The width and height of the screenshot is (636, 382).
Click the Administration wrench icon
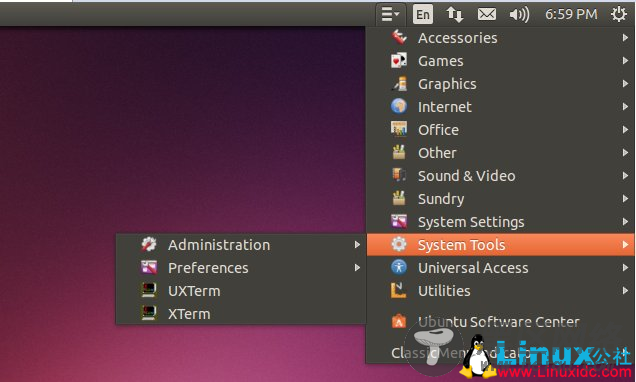pos(149,245)
